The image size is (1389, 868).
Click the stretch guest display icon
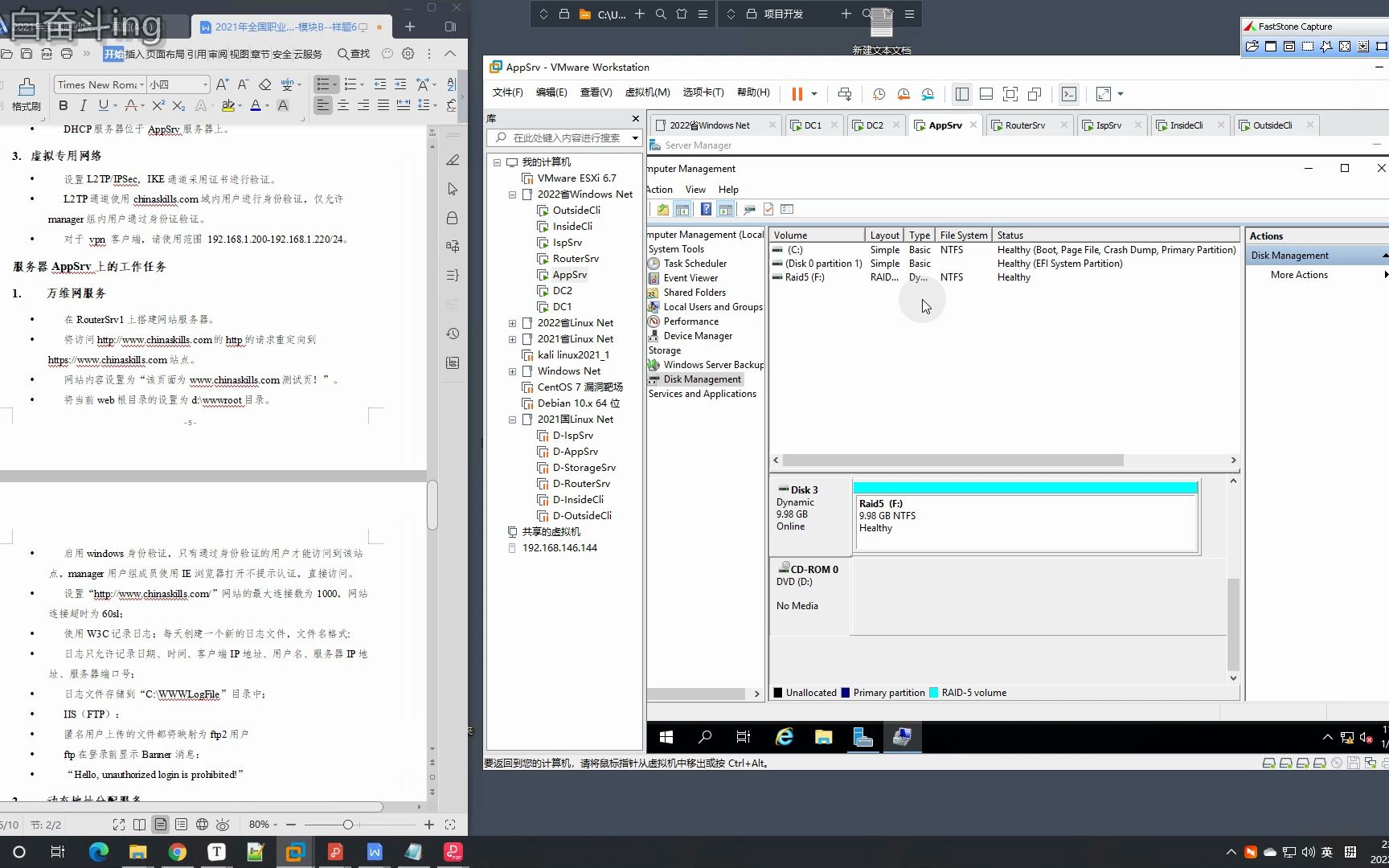pyautogui.click(x=1104, y=94)
